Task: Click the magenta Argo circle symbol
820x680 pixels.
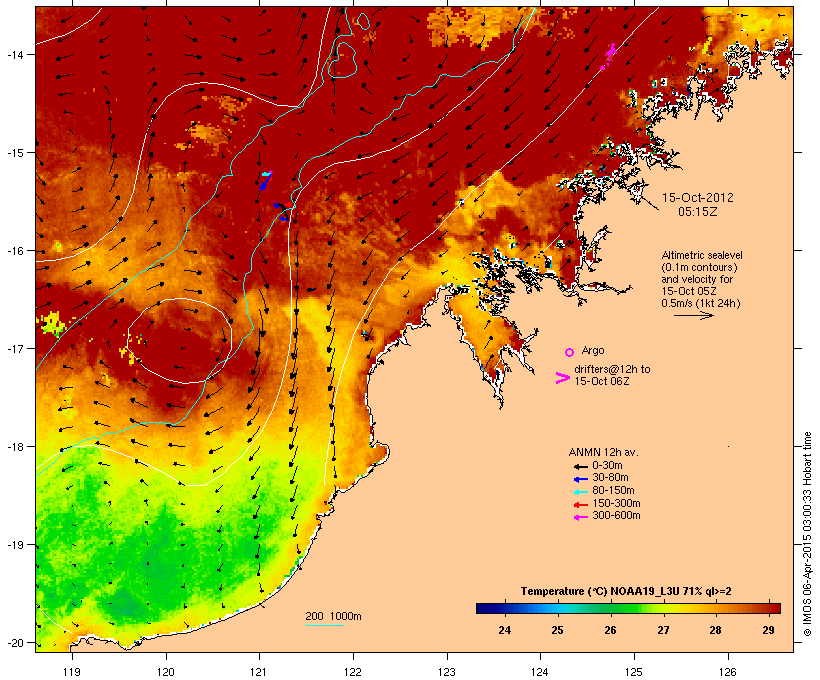Action: [x=569, y=352]
